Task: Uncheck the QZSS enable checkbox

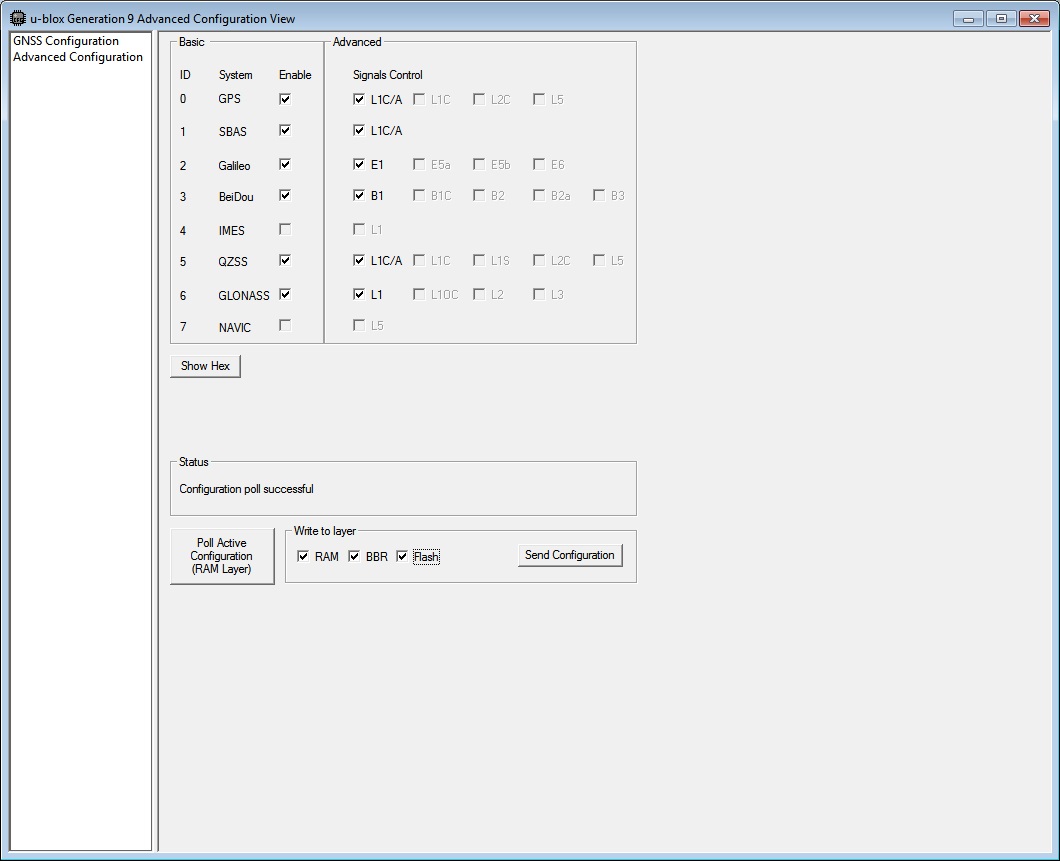Action: click(285, 261)
